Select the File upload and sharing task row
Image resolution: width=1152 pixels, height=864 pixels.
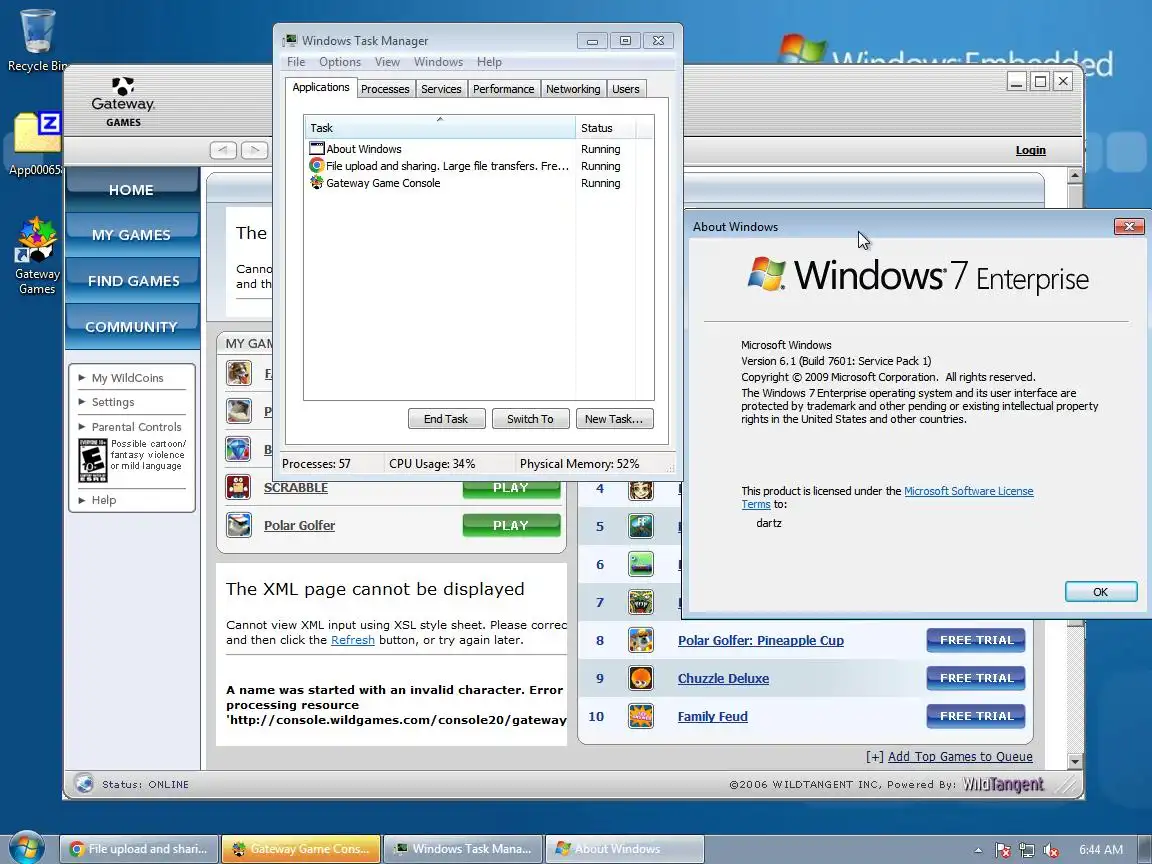(x=478, y=166)
